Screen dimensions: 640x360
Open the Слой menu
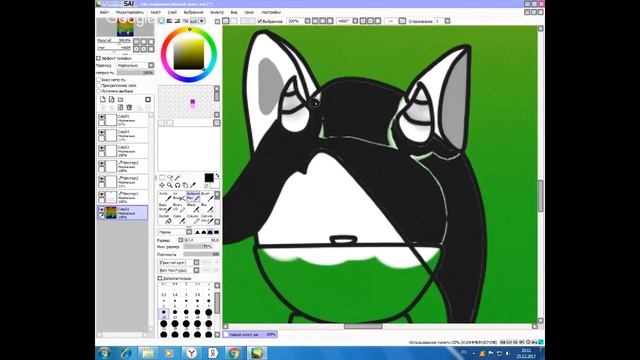[x=172, y=13]
